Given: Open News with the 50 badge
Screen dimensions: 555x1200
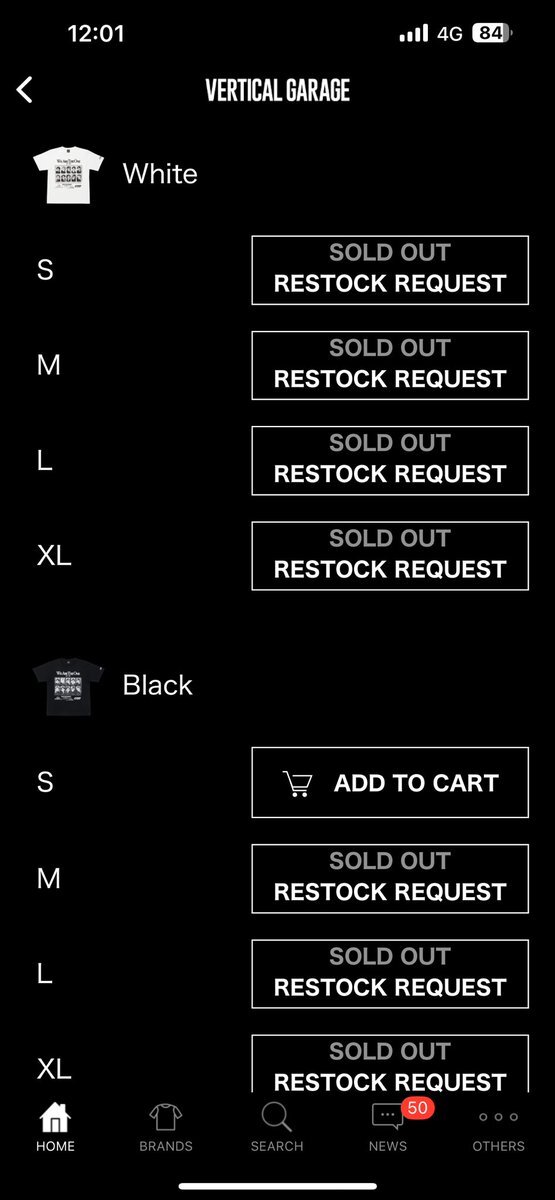Looking at the screenshot, I should tap(388, 1117).
